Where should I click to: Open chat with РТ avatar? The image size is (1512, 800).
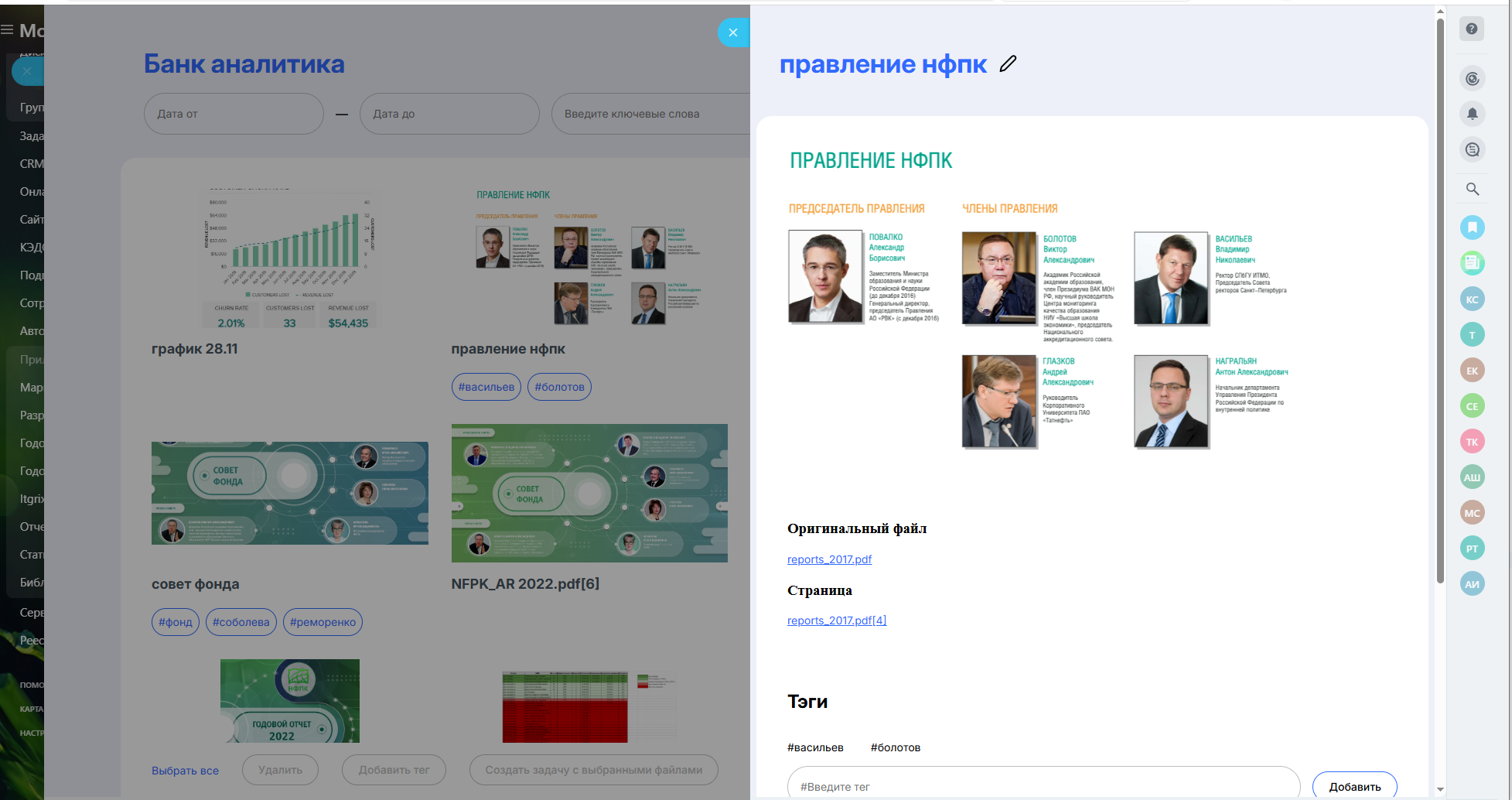1472,549
